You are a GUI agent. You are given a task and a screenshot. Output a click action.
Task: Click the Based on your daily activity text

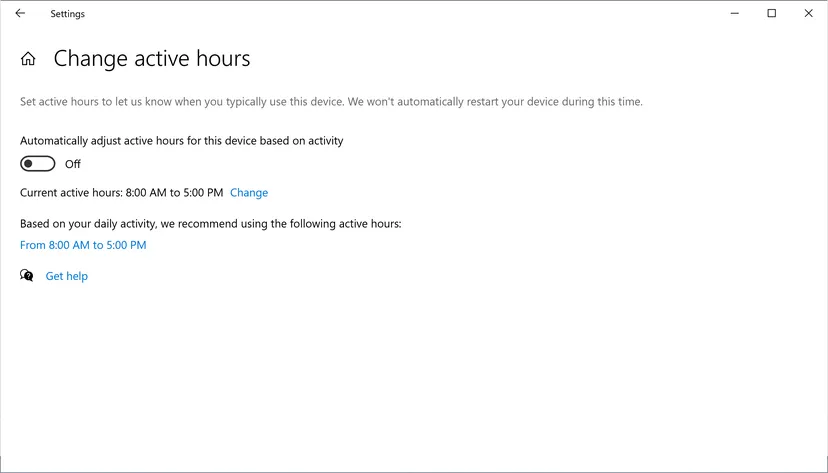tap(210, 224)
